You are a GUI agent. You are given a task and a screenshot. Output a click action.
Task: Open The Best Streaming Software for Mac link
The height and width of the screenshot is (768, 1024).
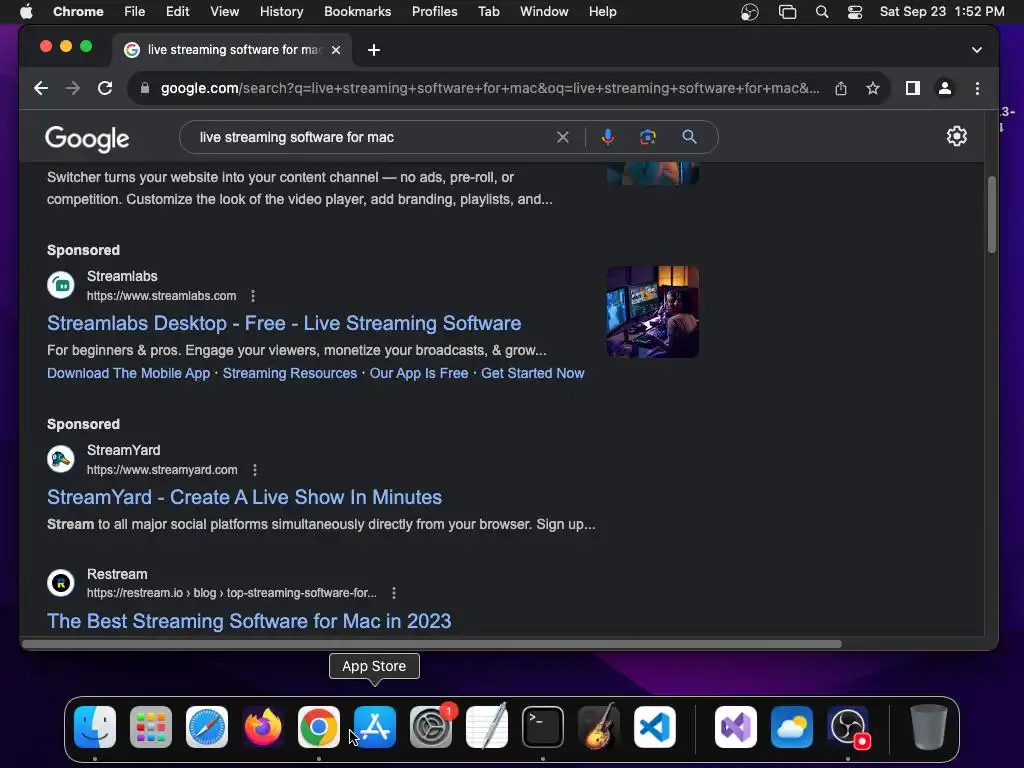tap(249, 621)
